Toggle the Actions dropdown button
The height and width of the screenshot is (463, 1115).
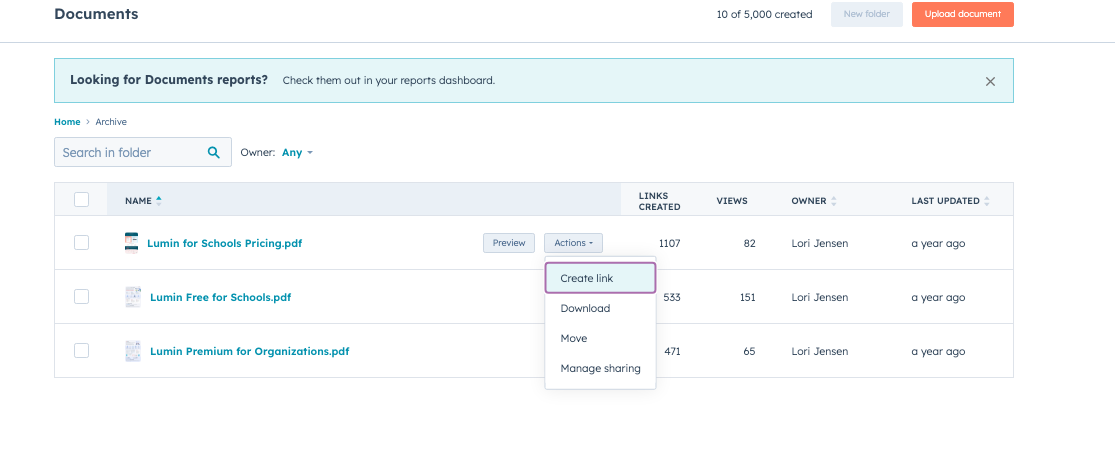[573, 243]
